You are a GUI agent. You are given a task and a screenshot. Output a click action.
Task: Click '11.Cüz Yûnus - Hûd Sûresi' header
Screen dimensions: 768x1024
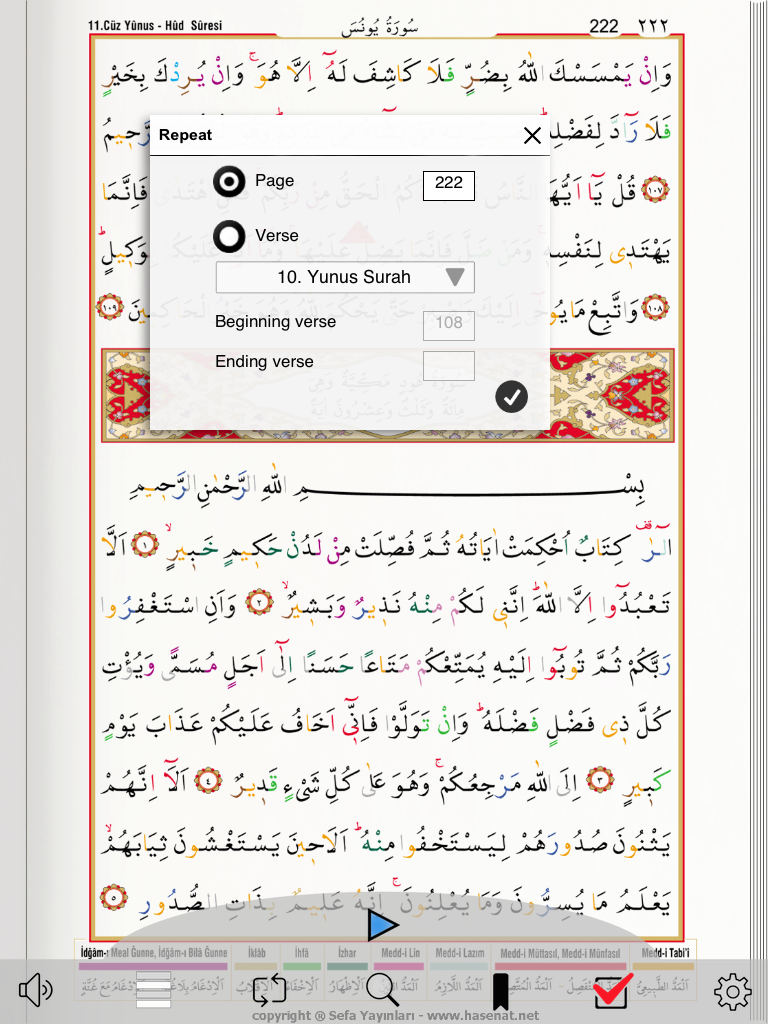click(x=155, y=26)
